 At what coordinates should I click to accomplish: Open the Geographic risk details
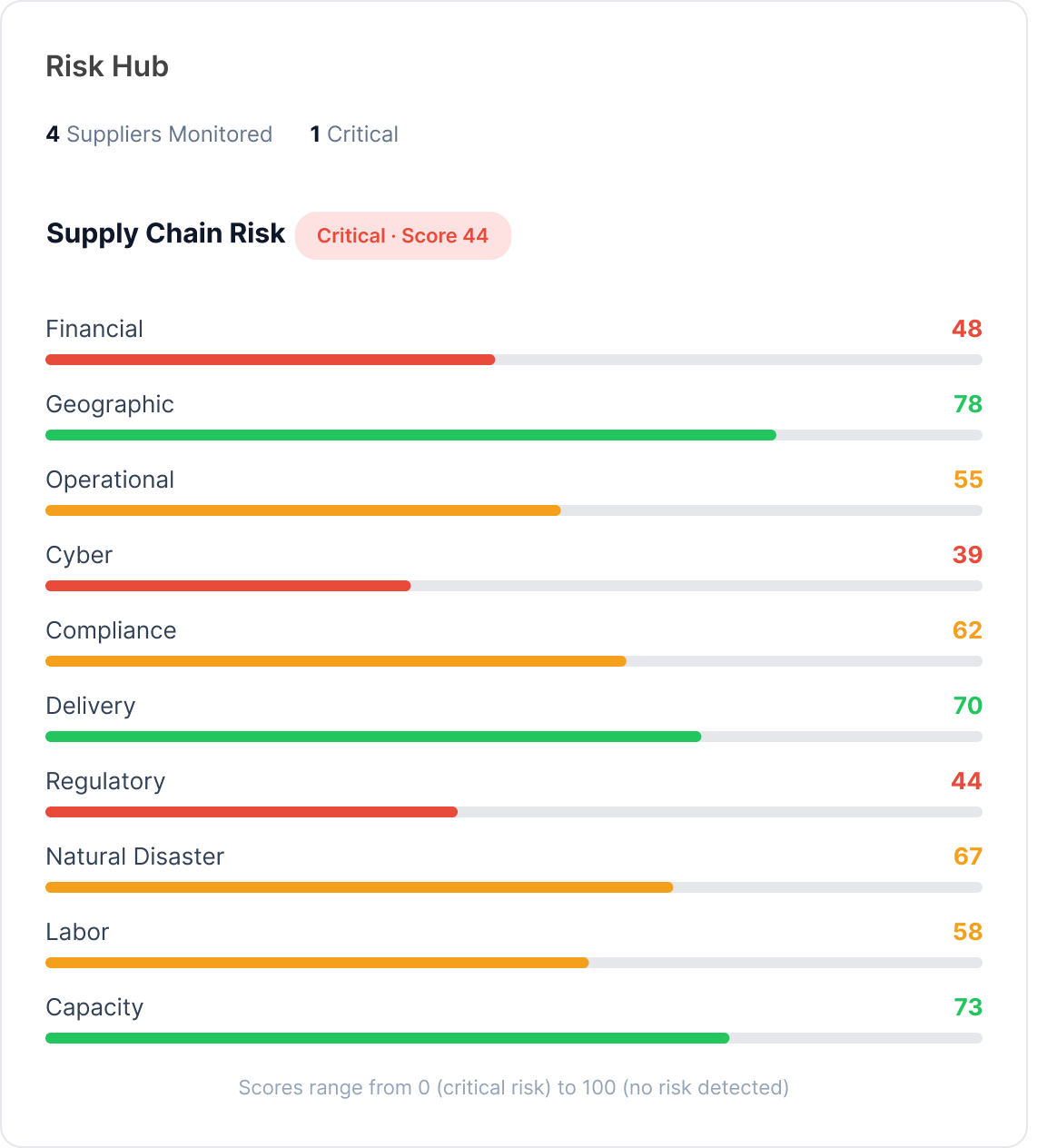pos(110,404)
